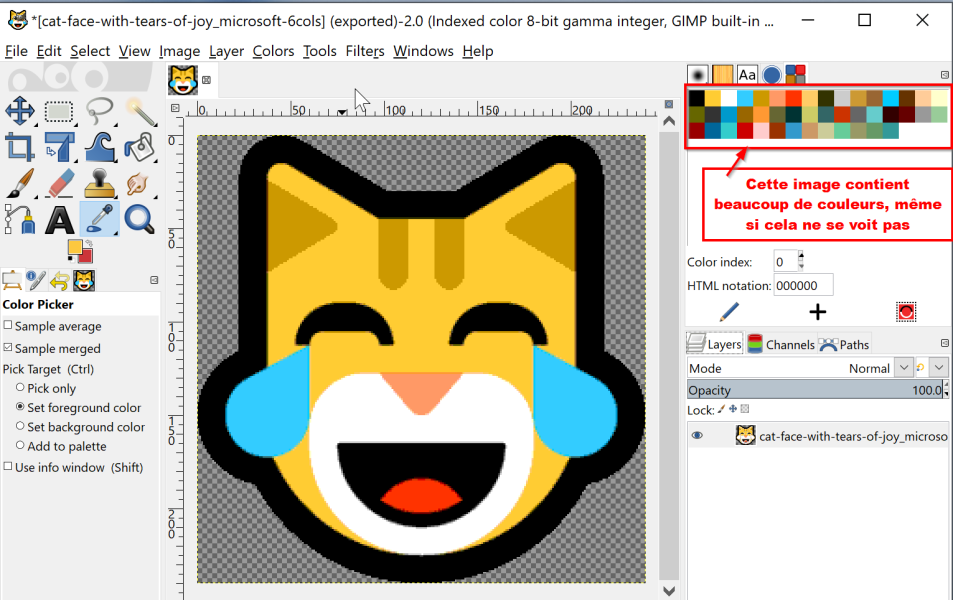Select the Paintbrush tool
The width and height of the screenshot is (953, 600).
click(20, 183)
